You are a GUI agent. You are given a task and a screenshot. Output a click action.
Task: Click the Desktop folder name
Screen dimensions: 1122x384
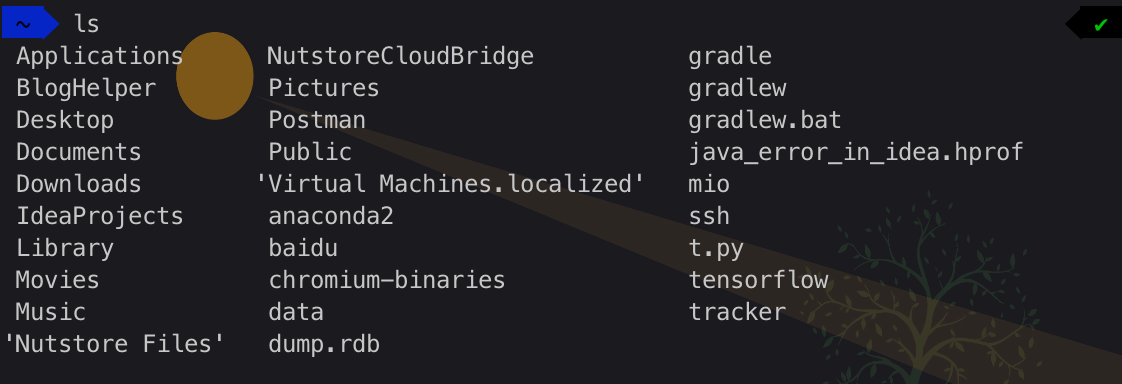[64, 120]
